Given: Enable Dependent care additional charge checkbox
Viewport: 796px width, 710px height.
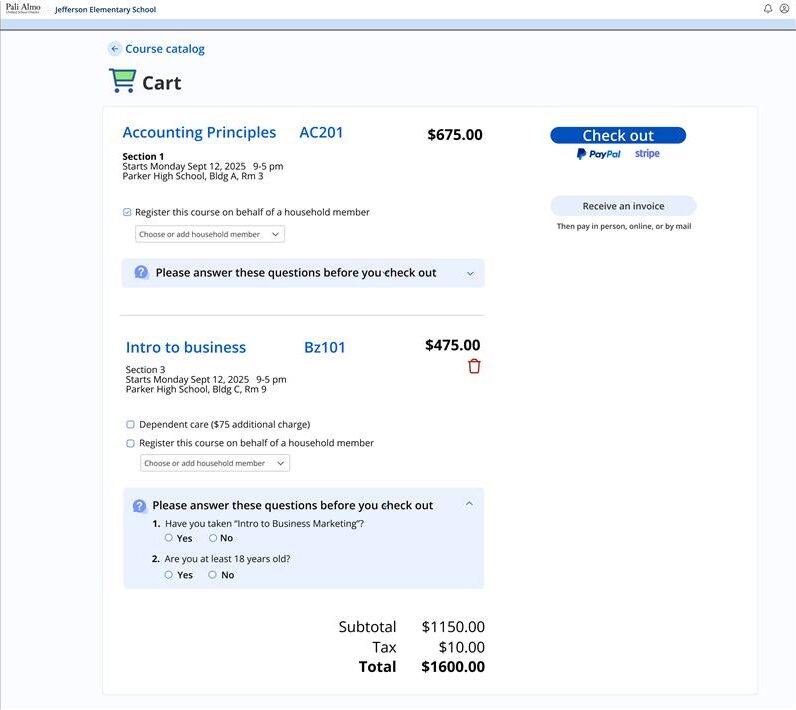Looking at the screenshot, I should tap(131, 424).
